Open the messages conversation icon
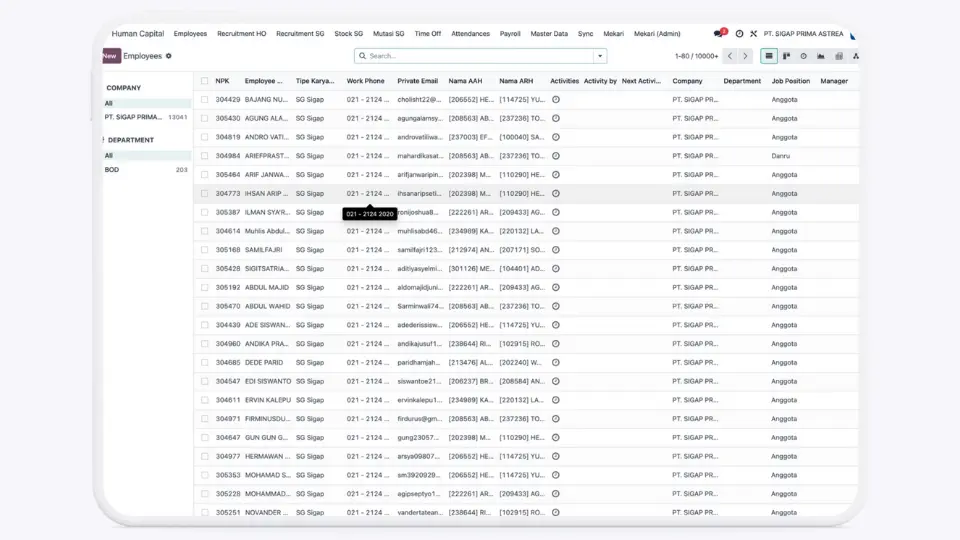This screenshot has height=540, width=960. point(717,33)
